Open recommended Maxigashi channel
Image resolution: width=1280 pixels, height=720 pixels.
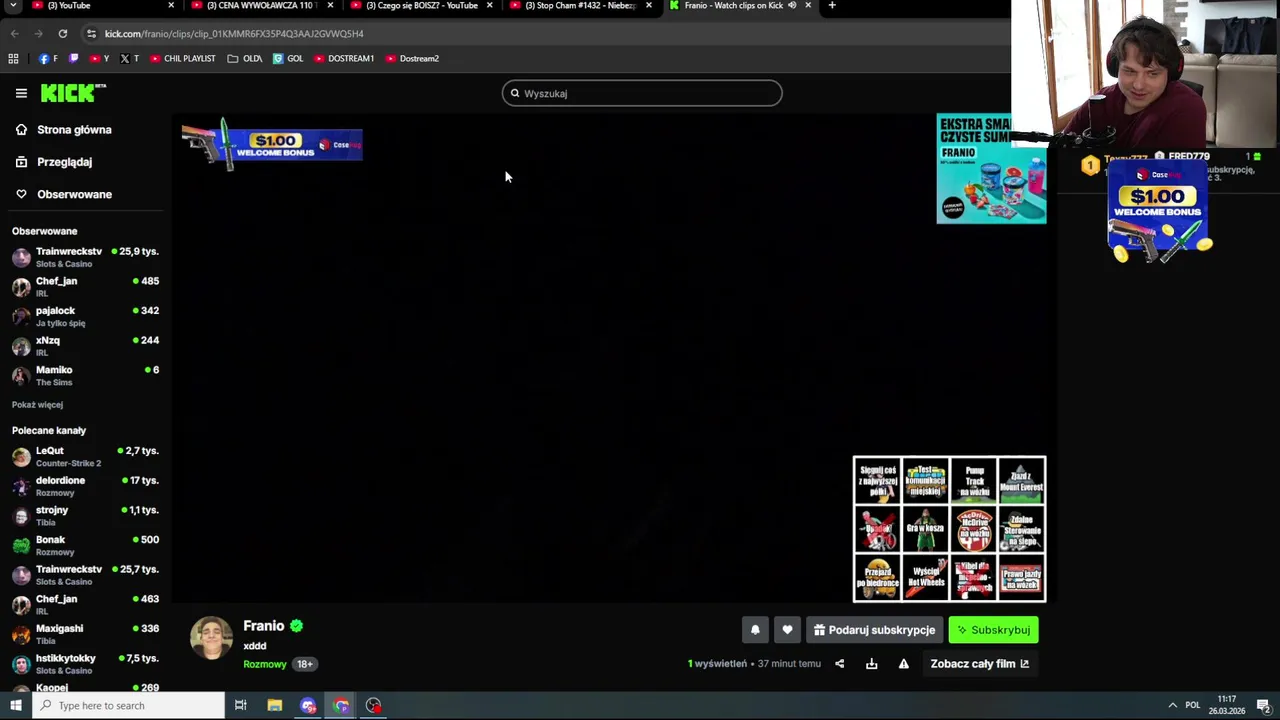[85, 634]
